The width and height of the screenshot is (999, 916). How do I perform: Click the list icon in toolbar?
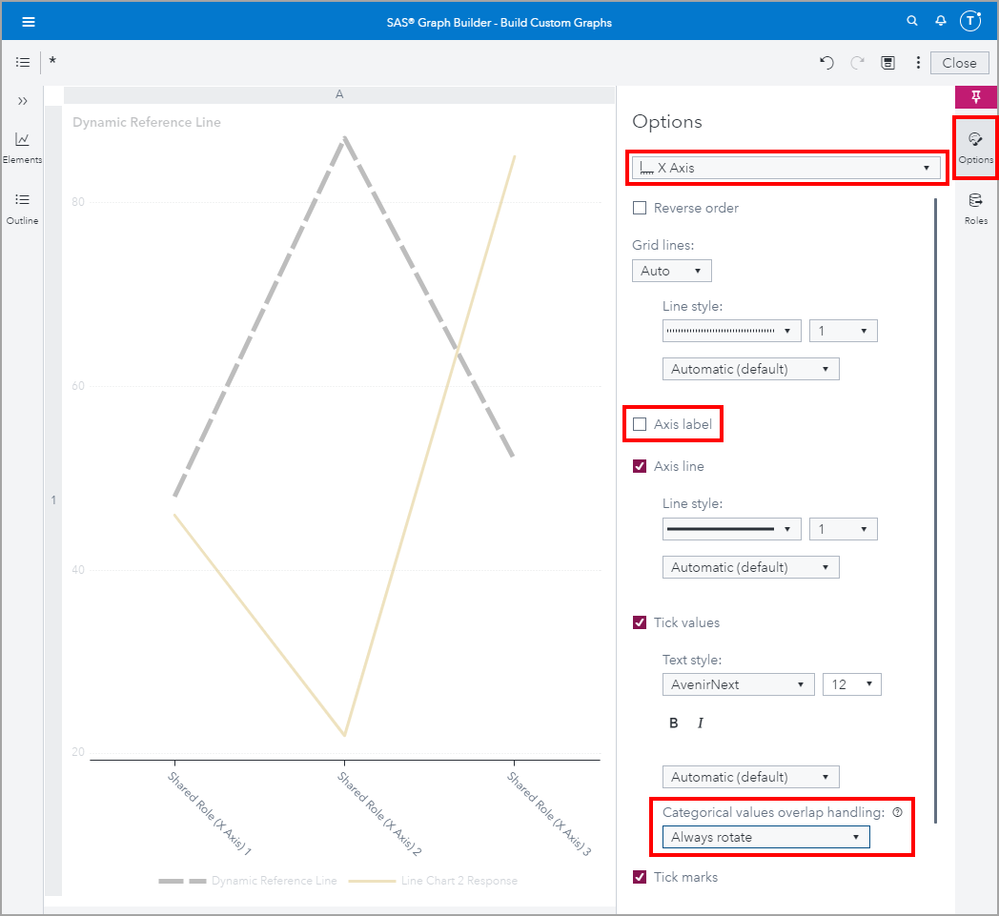pos(23,62)
